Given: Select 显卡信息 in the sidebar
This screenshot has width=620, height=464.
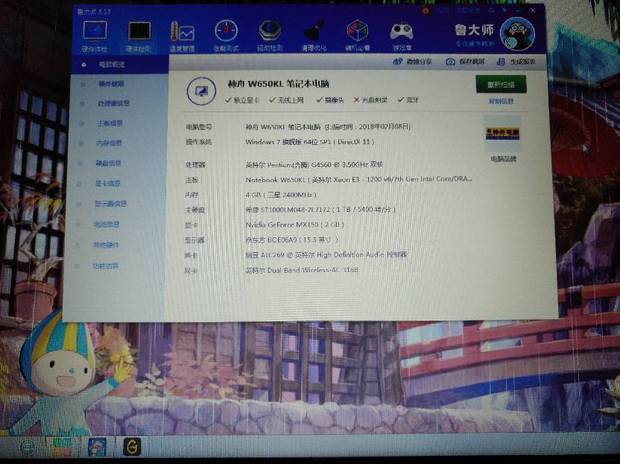Looking at the screenshot, I should pos(108,184).
